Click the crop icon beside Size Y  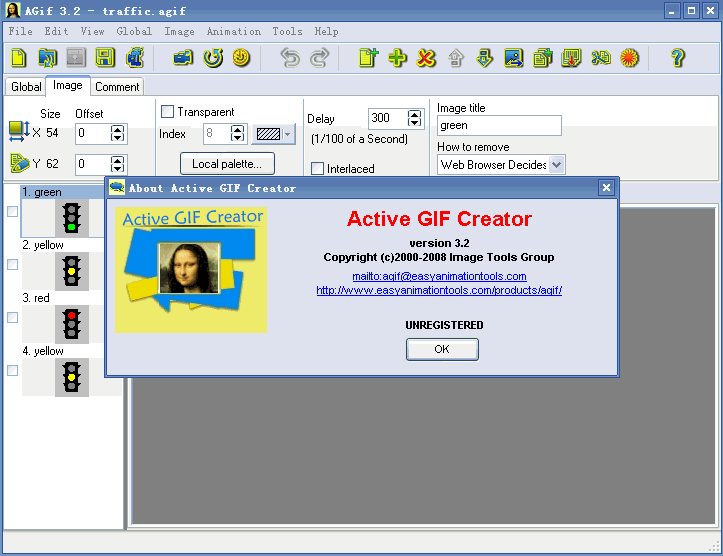[x=20, y=163]
